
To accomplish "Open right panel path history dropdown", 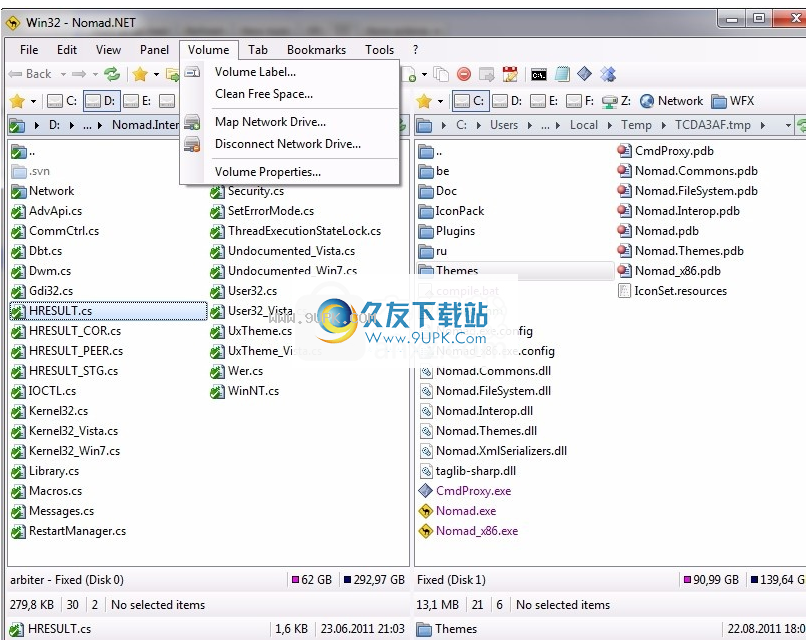I will point(788,125).
